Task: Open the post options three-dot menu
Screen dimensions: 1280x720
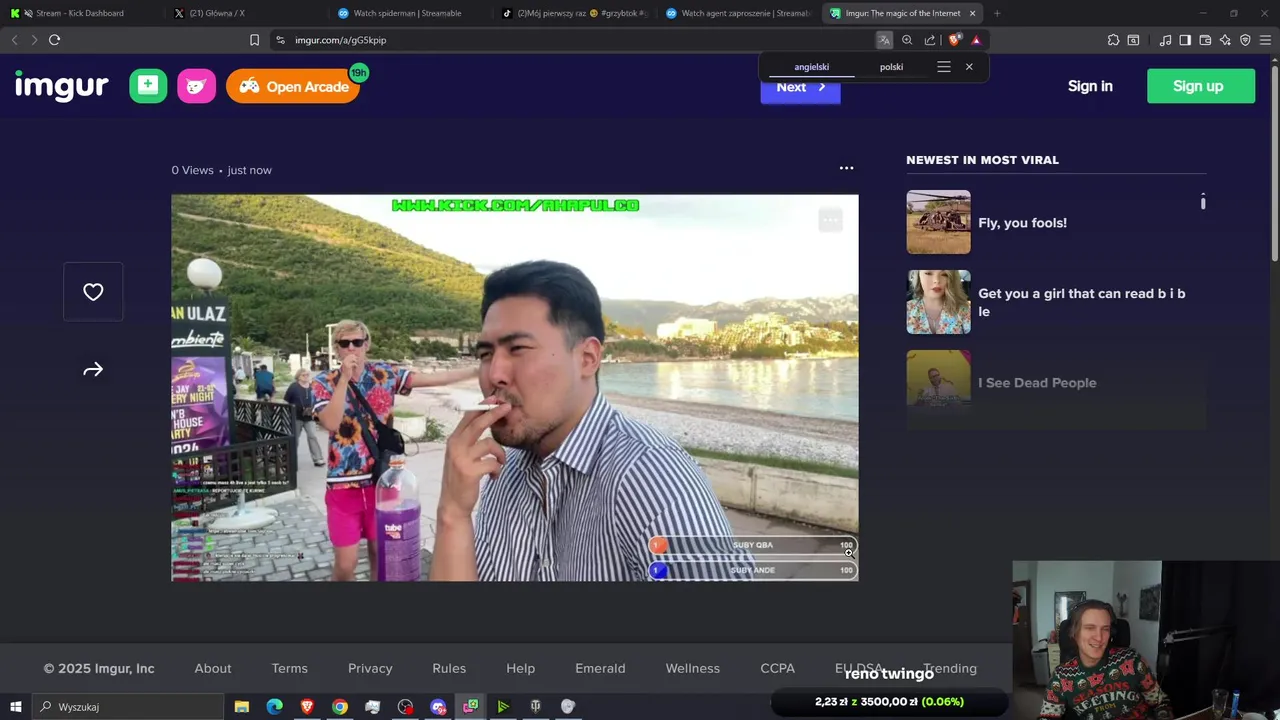Action: coord(846,168)
